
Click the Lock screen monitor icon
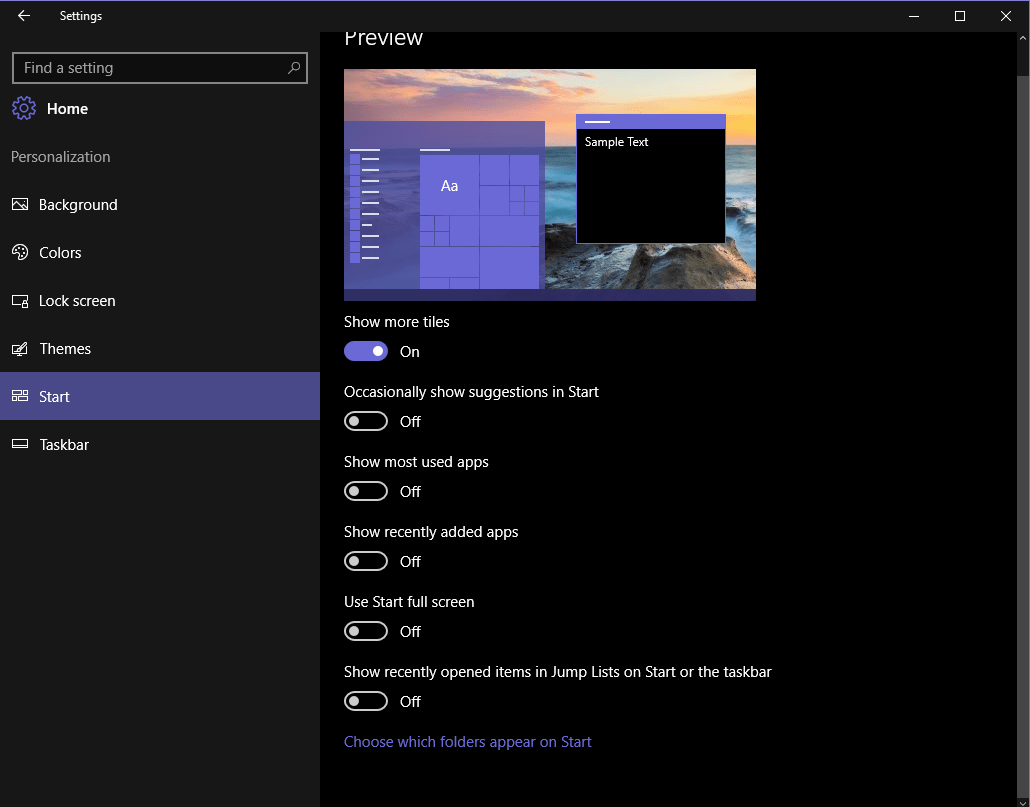click(x=22, y=300)
